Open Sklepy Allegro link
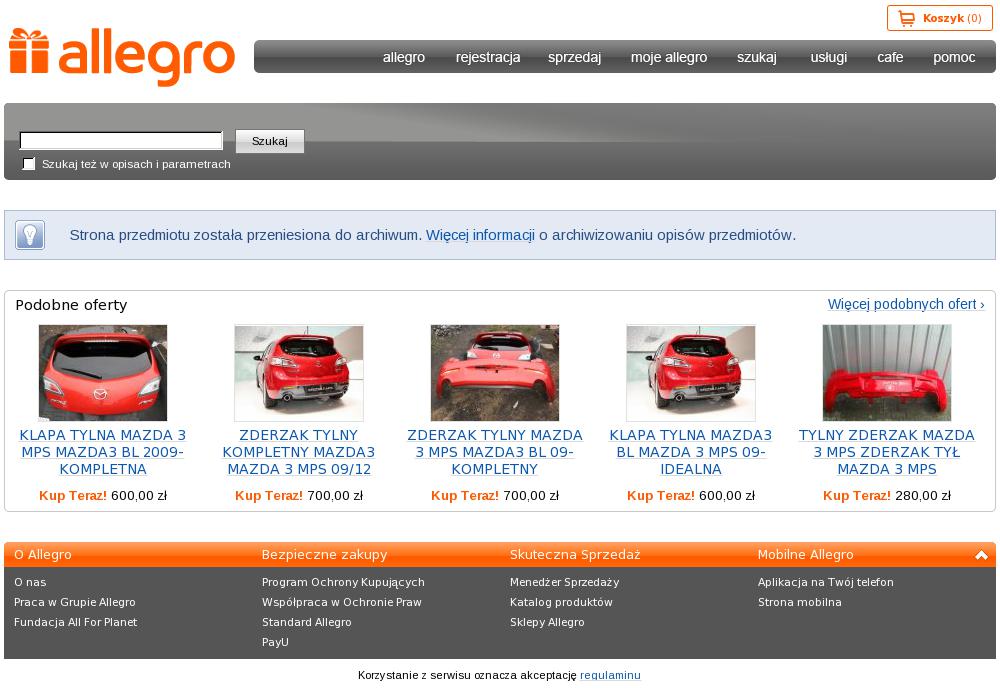 pos(547,622)
